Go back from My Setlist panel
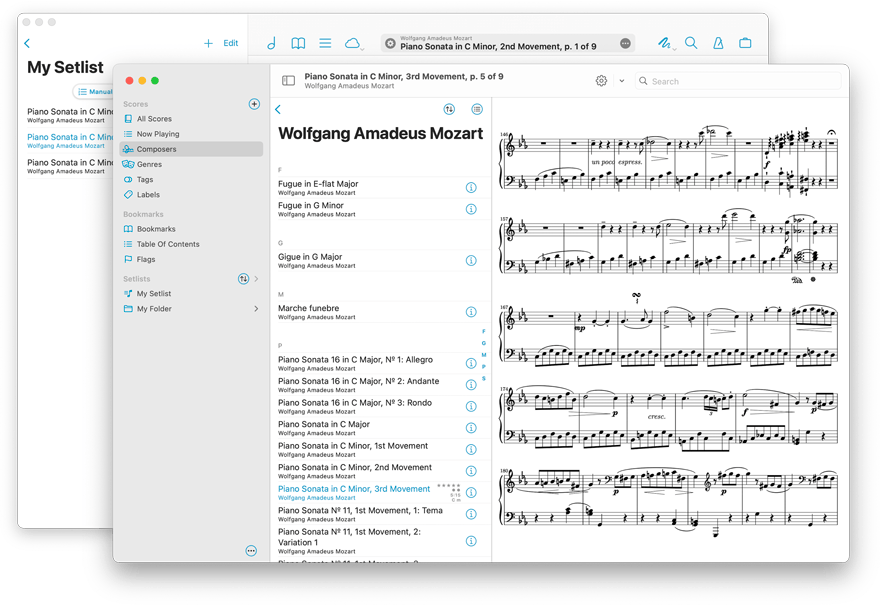Screen dimensions: 880x605 [x=27, y=43]
